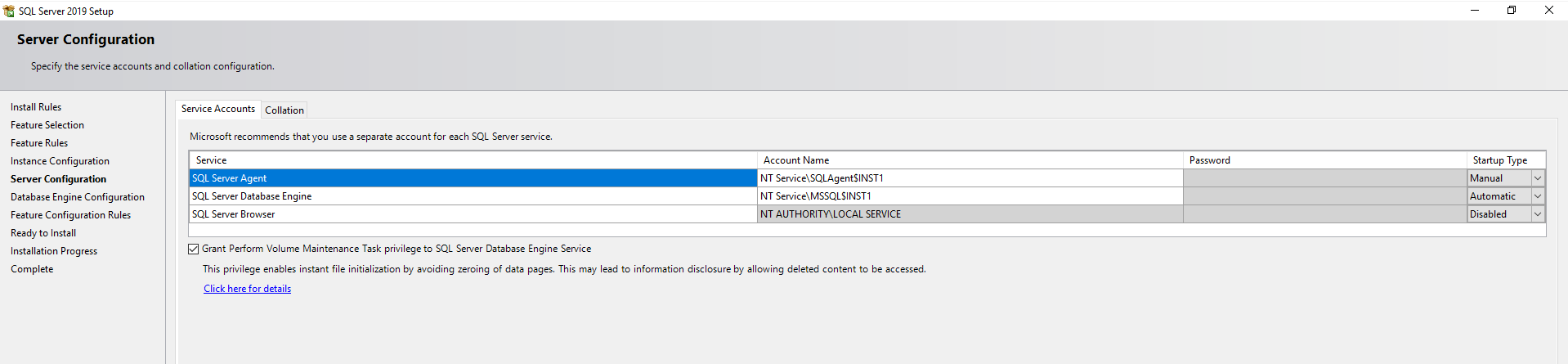Toggle the Grant Perform Volume Maintenance Task checkbox
Screen dimensions: 1568x364
pos(194,249)
